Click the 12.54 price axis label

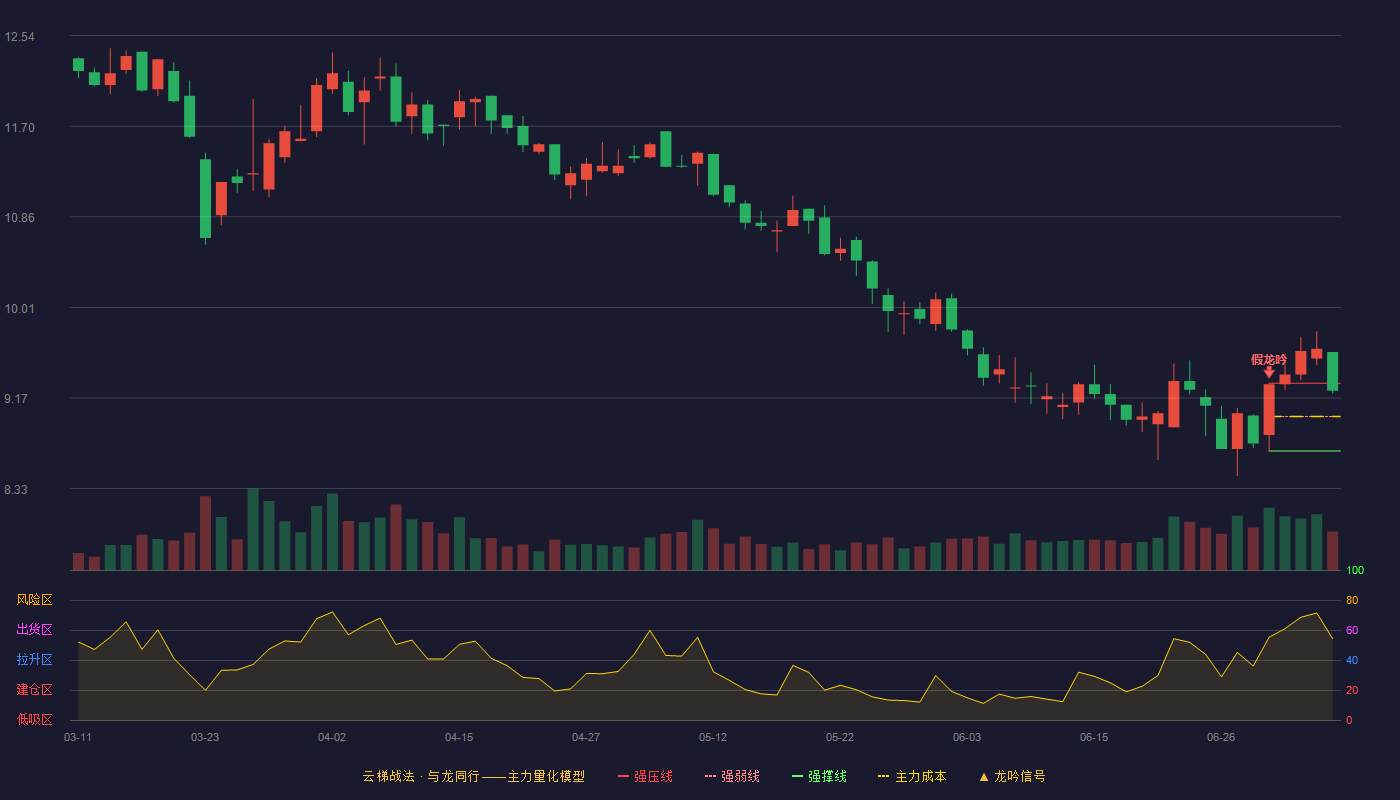point(19,37)
